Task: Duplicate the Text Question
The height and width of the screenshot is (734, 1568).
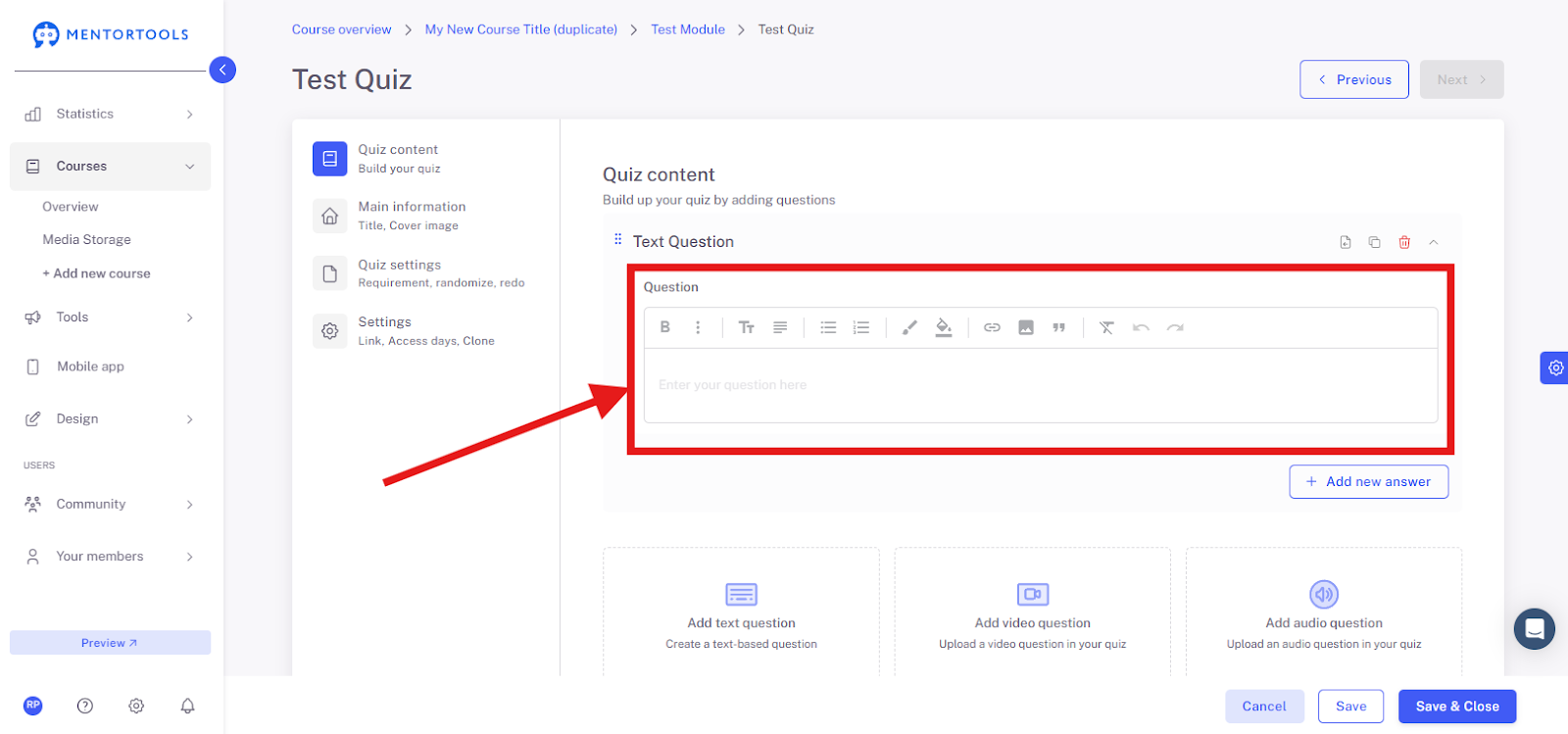Action: tap(1374, 242)
